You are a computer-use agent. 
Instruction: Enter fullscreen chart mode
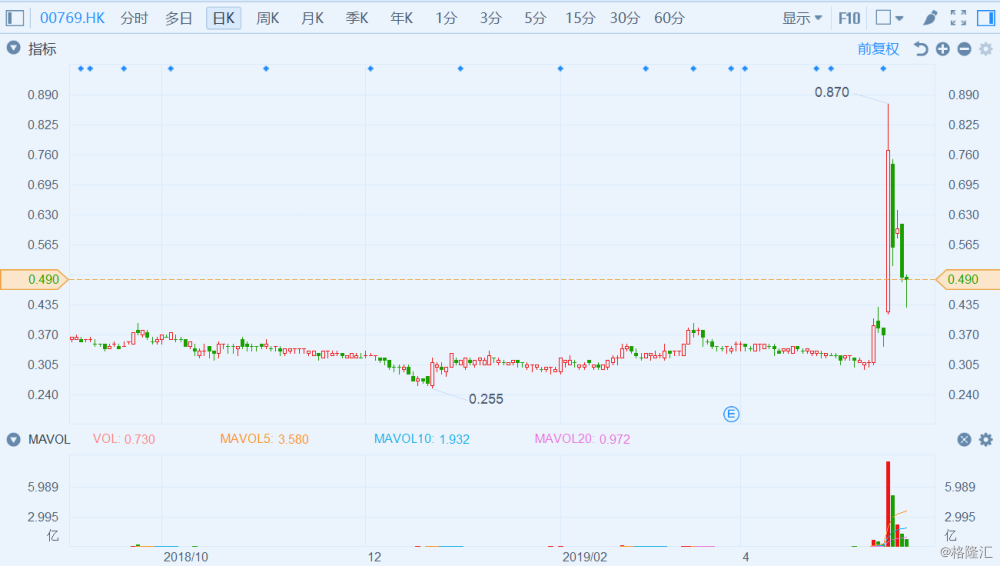point(958,18)
